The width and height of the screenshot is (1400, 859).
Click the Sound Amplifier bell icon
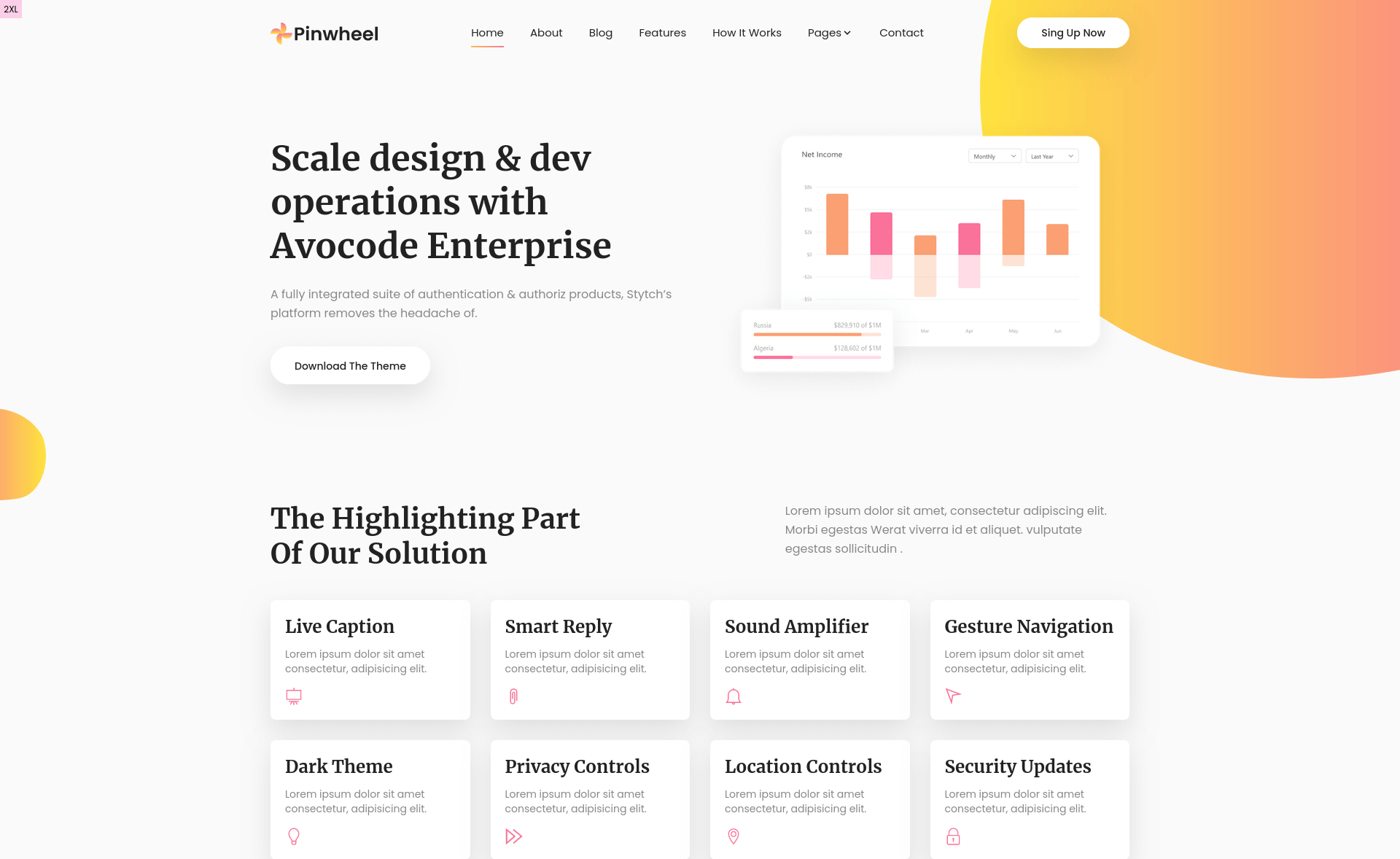pyautogui.click(x=733, y=696)
